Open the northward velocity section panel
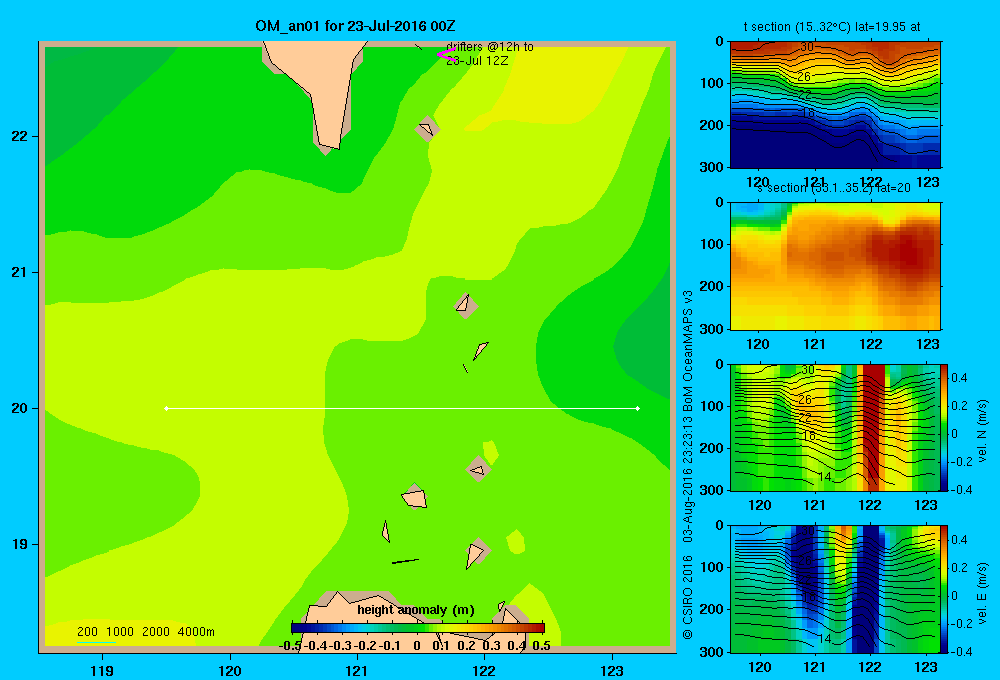1000x680 pixels. pos(835,427)
